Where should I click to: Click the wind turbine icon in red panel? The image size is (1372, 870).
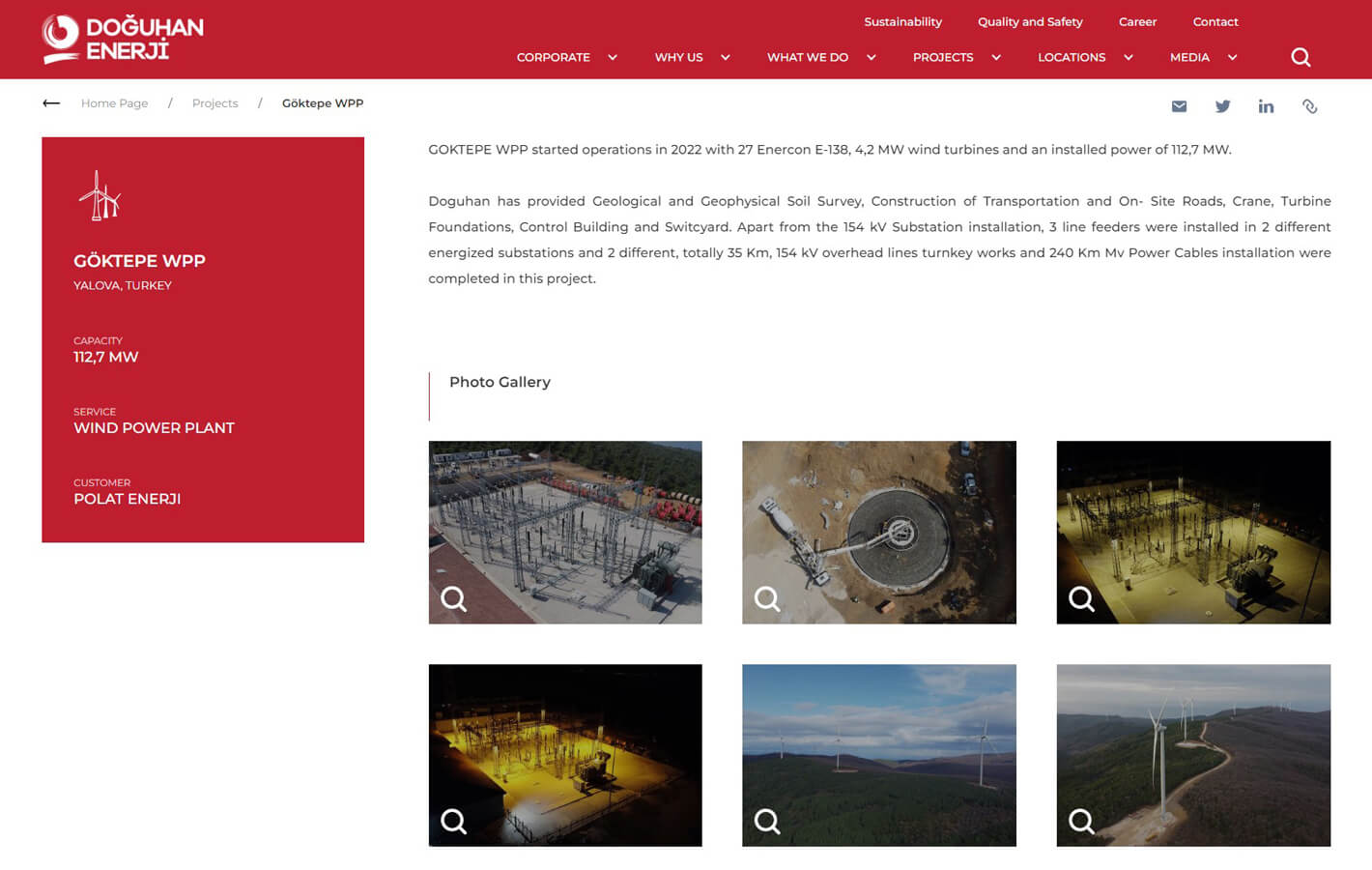tap(100, 195)
